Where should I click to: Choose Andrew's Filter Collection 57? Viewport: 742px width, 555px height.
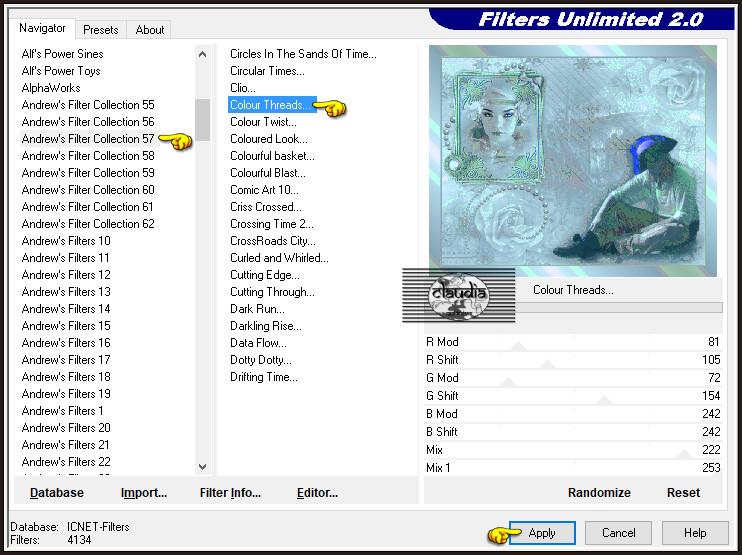tap(88, 139)
